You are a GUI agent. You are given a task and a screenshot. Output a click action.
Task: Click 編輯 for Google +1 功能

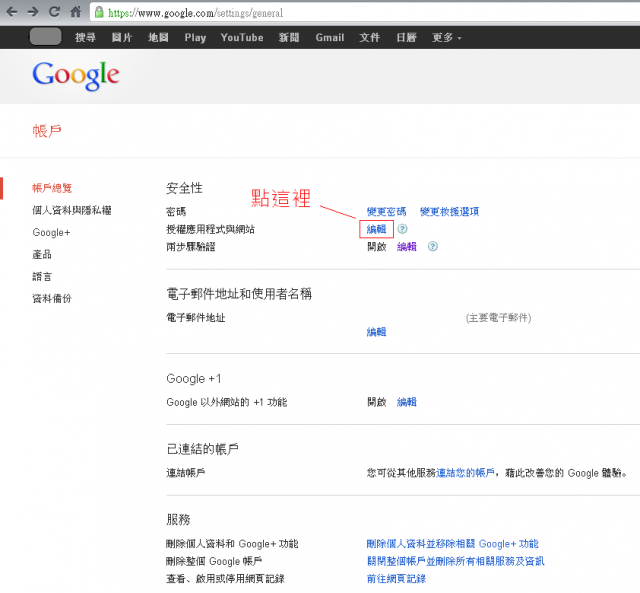tap(407, 402)
